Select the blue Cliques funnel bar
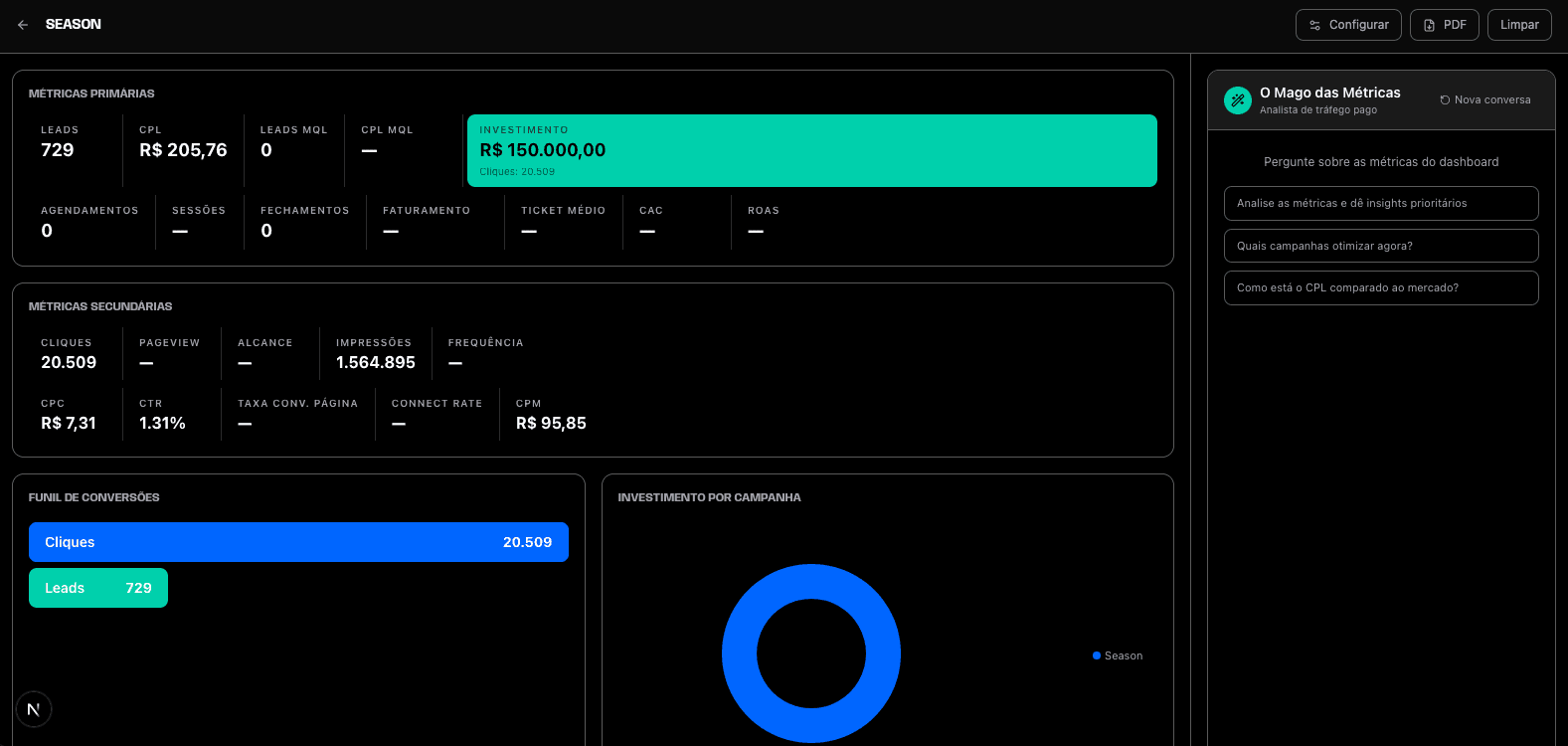Image resolution: width=1568 pixels, height=746 pixels. [x=298, y=542]
